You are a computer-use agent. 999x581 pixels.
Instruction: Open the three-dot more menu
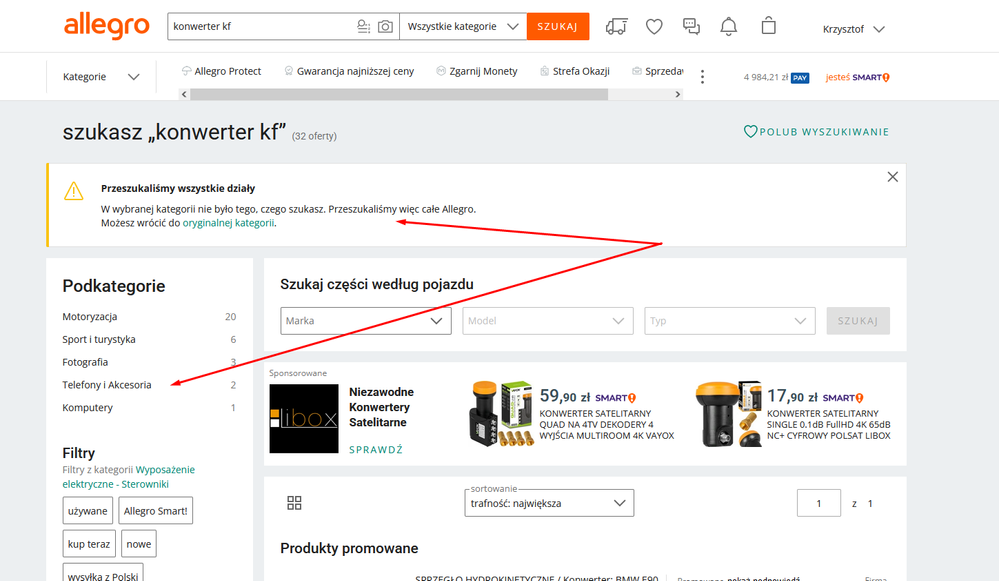(702, 77)
